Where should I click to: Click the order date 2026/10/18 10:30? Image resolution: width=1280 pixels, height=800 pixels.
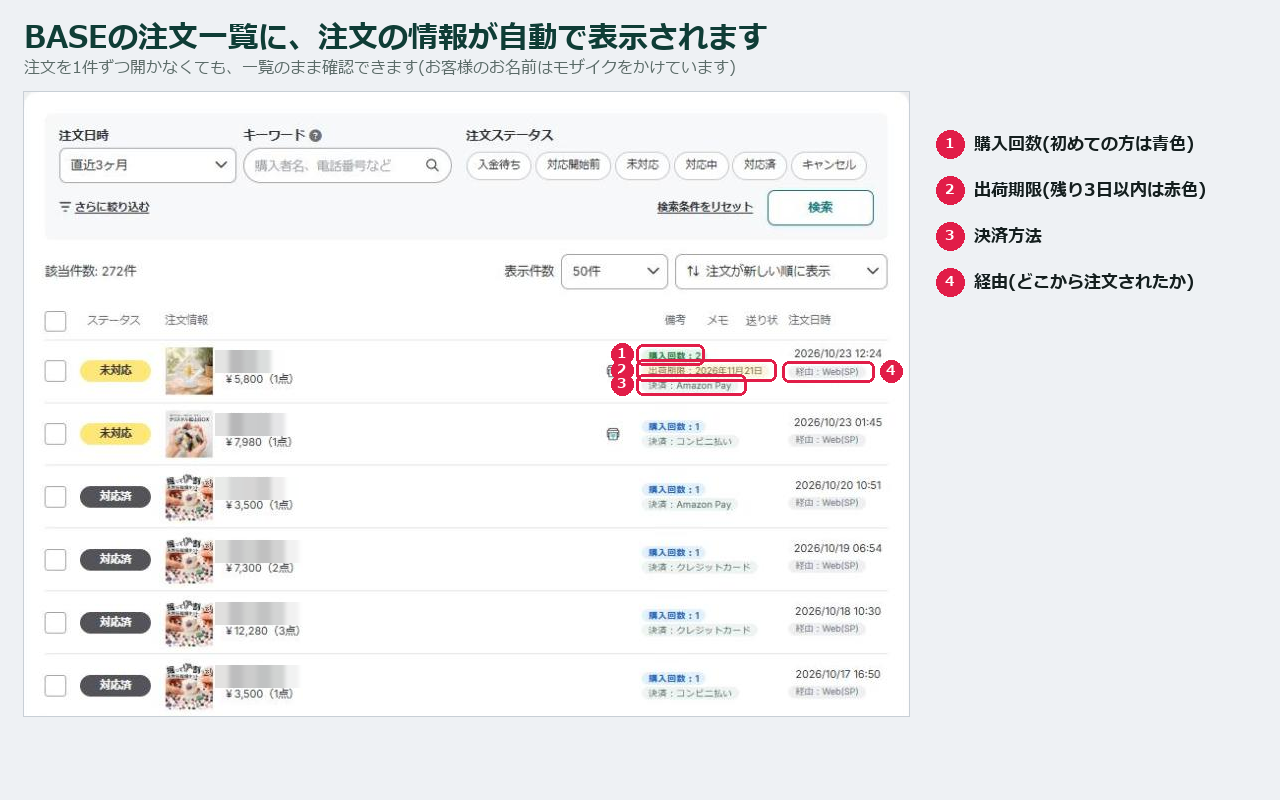tap(838, 611)
